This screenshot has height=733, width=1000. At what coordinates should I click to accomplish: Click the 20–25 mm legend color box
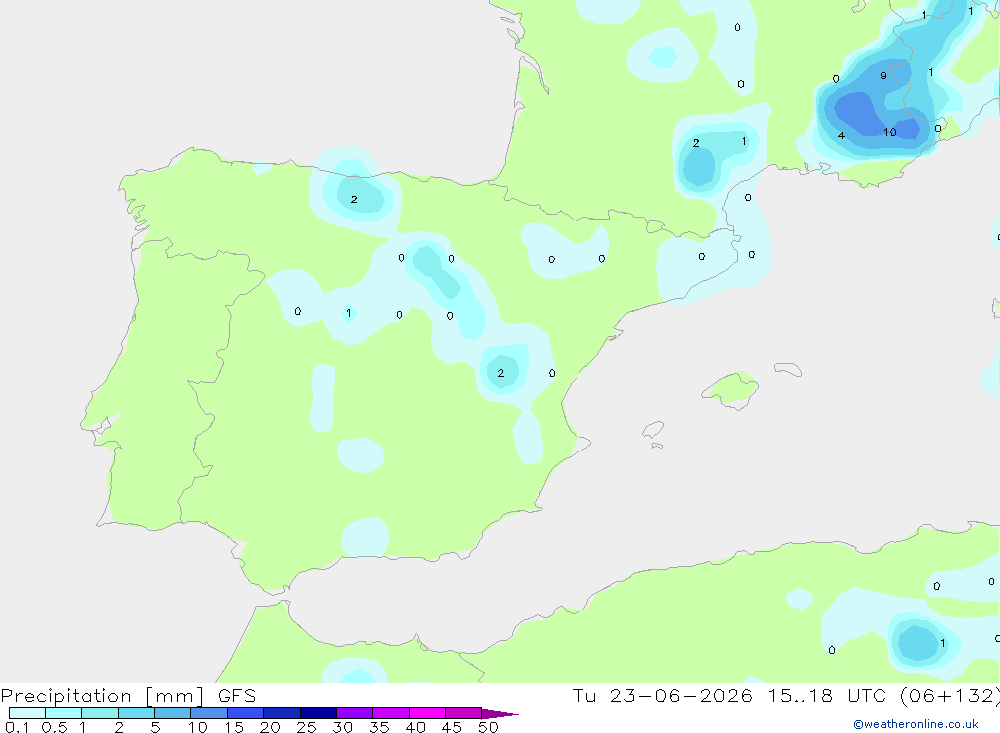coord(282,713)
